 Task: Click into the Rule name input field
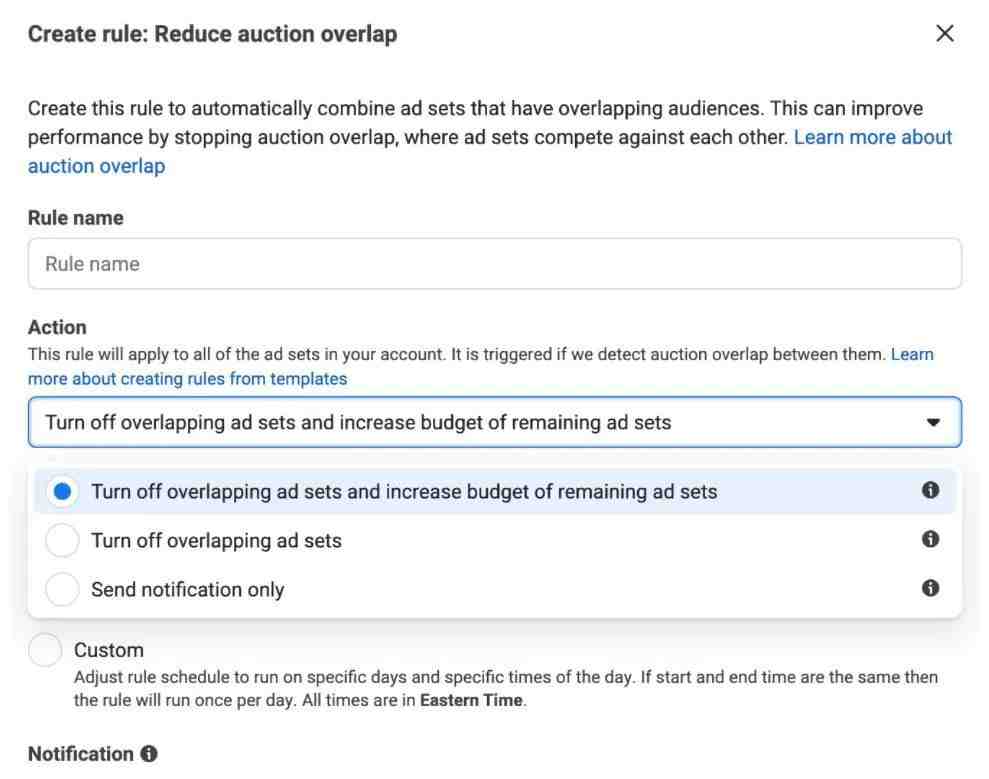(x=494, y=264)
